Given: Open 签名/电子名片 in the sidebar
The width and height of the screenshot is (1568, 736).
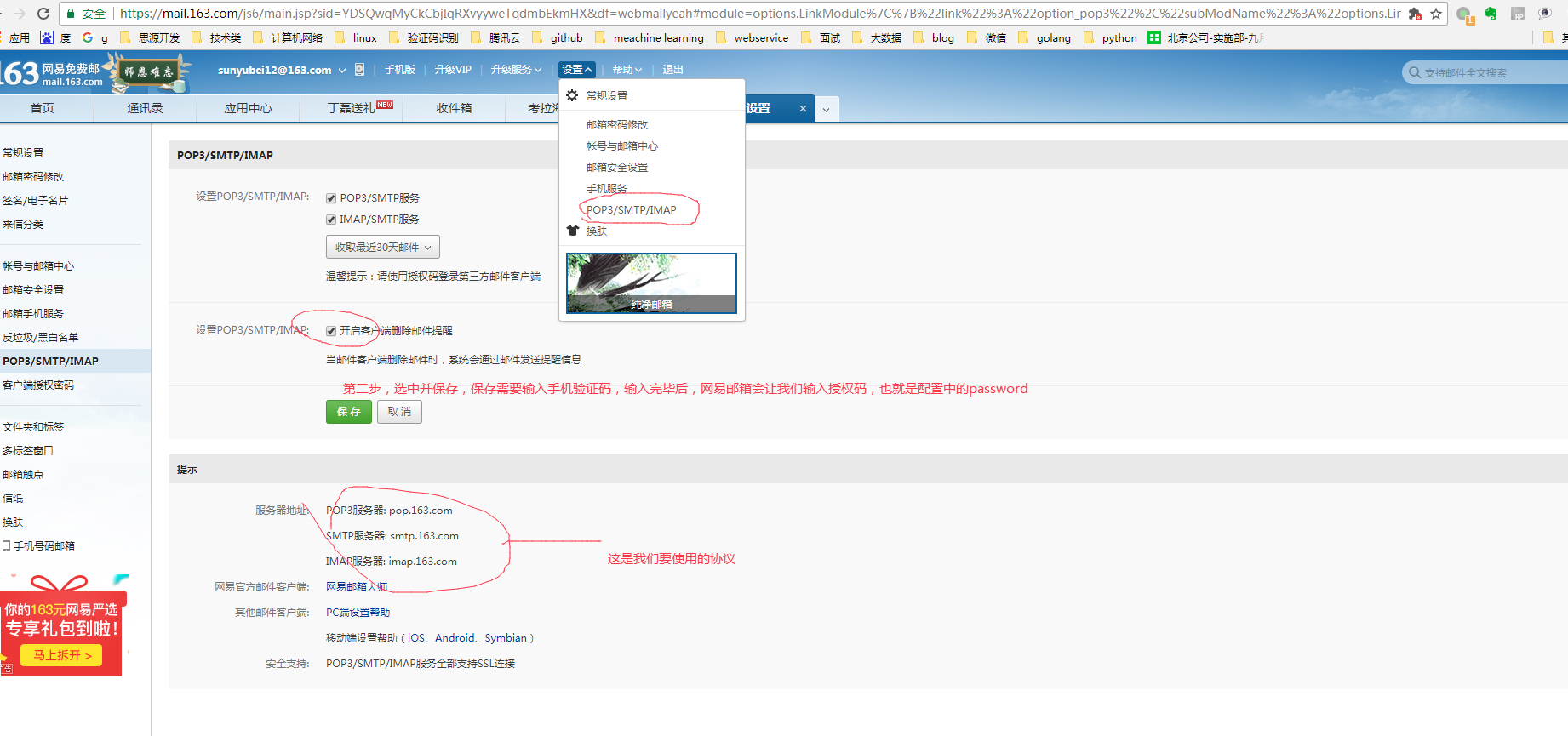Looking at the screenshot, I should (36, 201).
